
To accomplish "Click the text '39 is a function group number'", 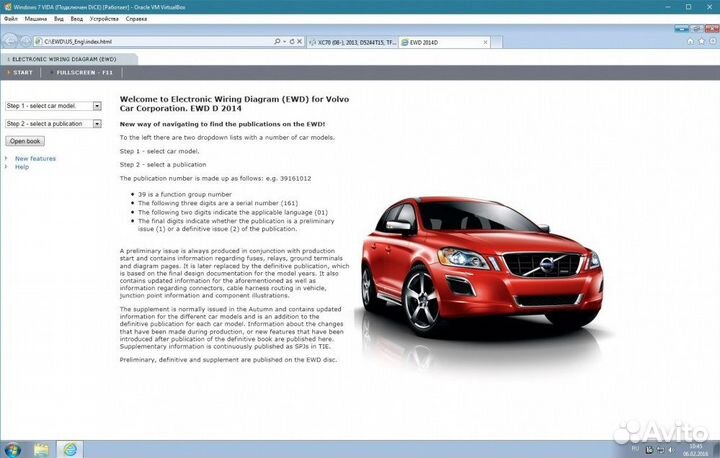I will pos(185,194).
